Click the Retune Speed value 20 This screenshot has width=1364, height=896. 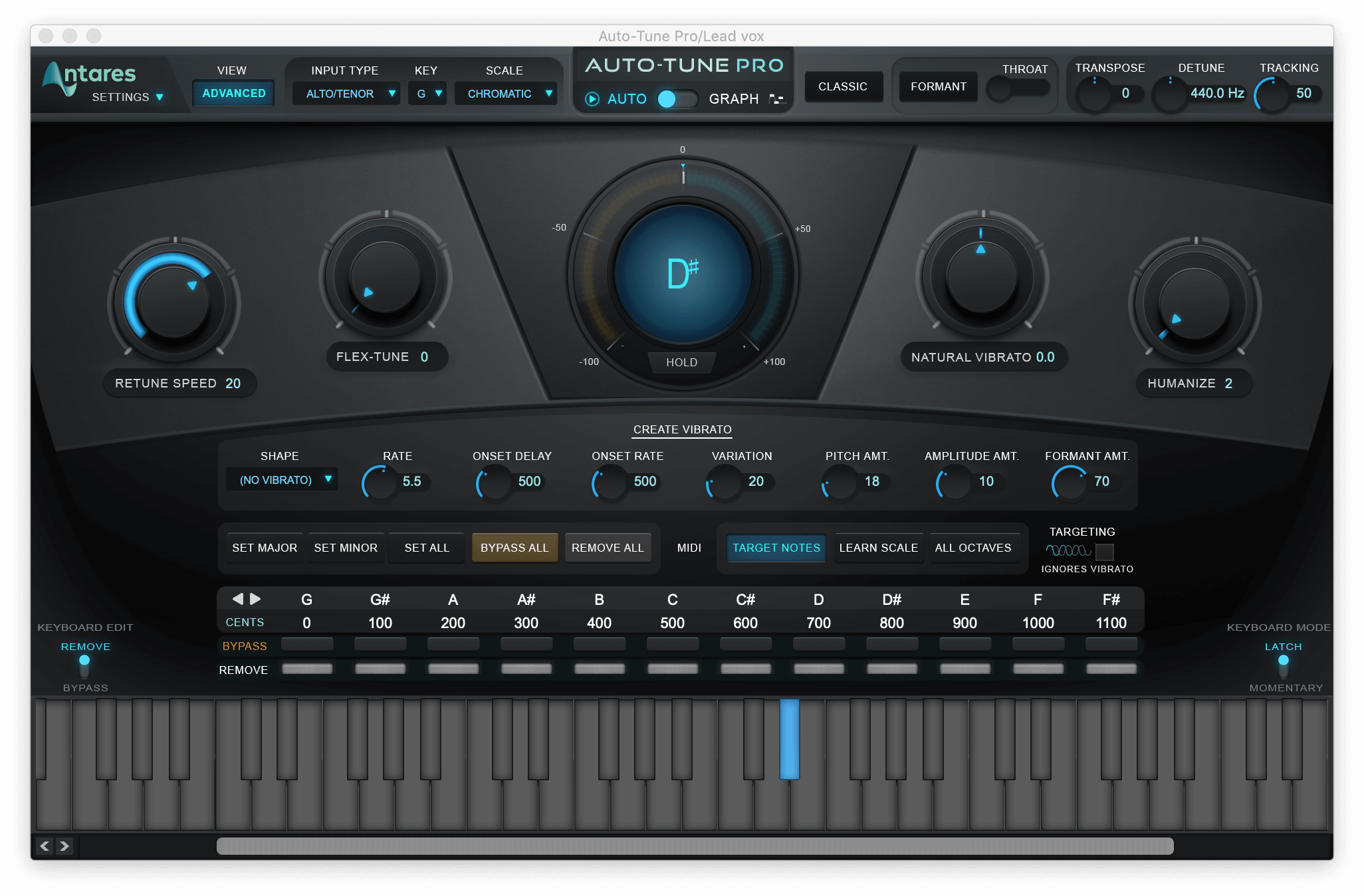pos(233,384)
